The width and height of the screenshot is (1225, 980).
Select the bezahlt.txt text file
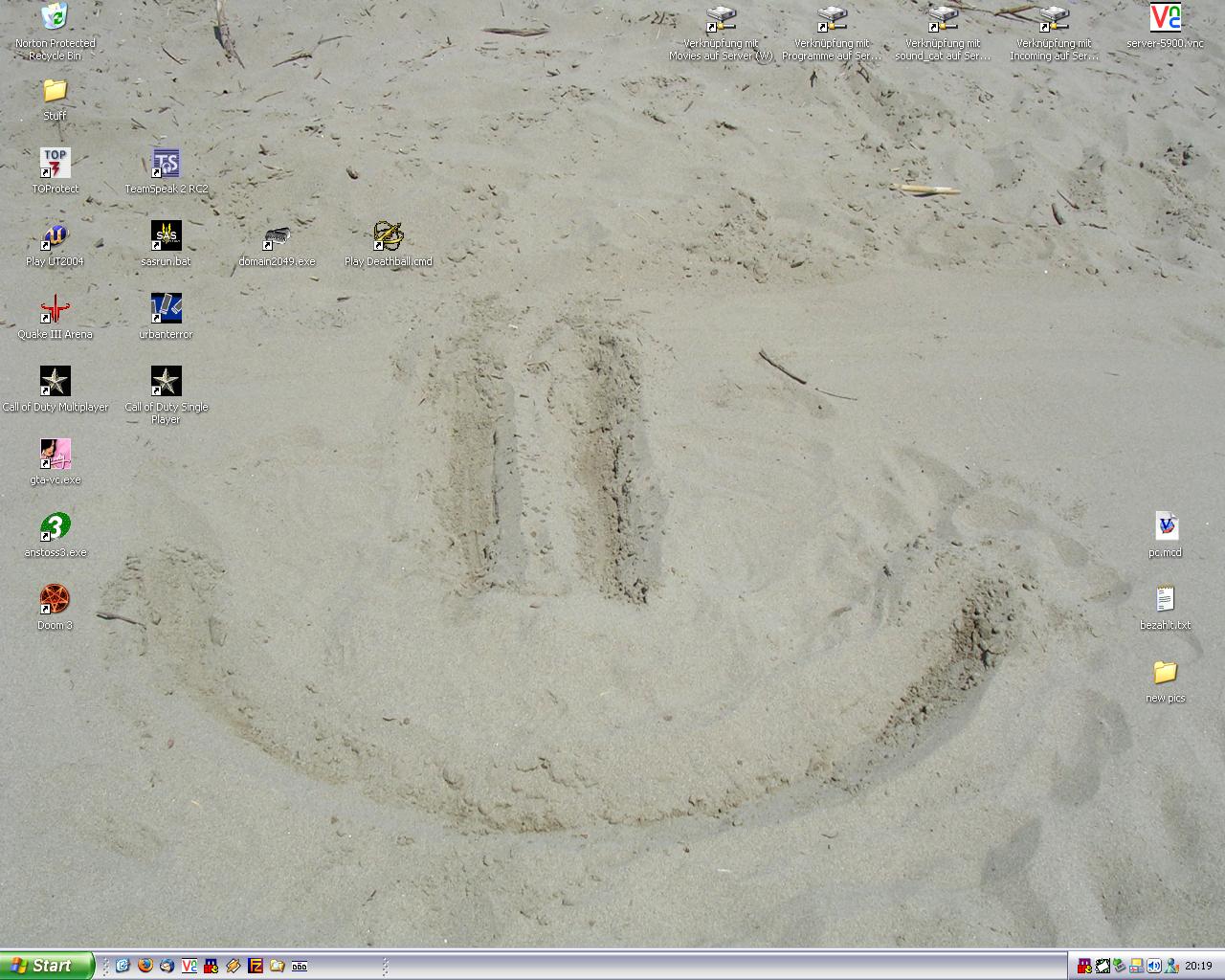pos(1165,600)
